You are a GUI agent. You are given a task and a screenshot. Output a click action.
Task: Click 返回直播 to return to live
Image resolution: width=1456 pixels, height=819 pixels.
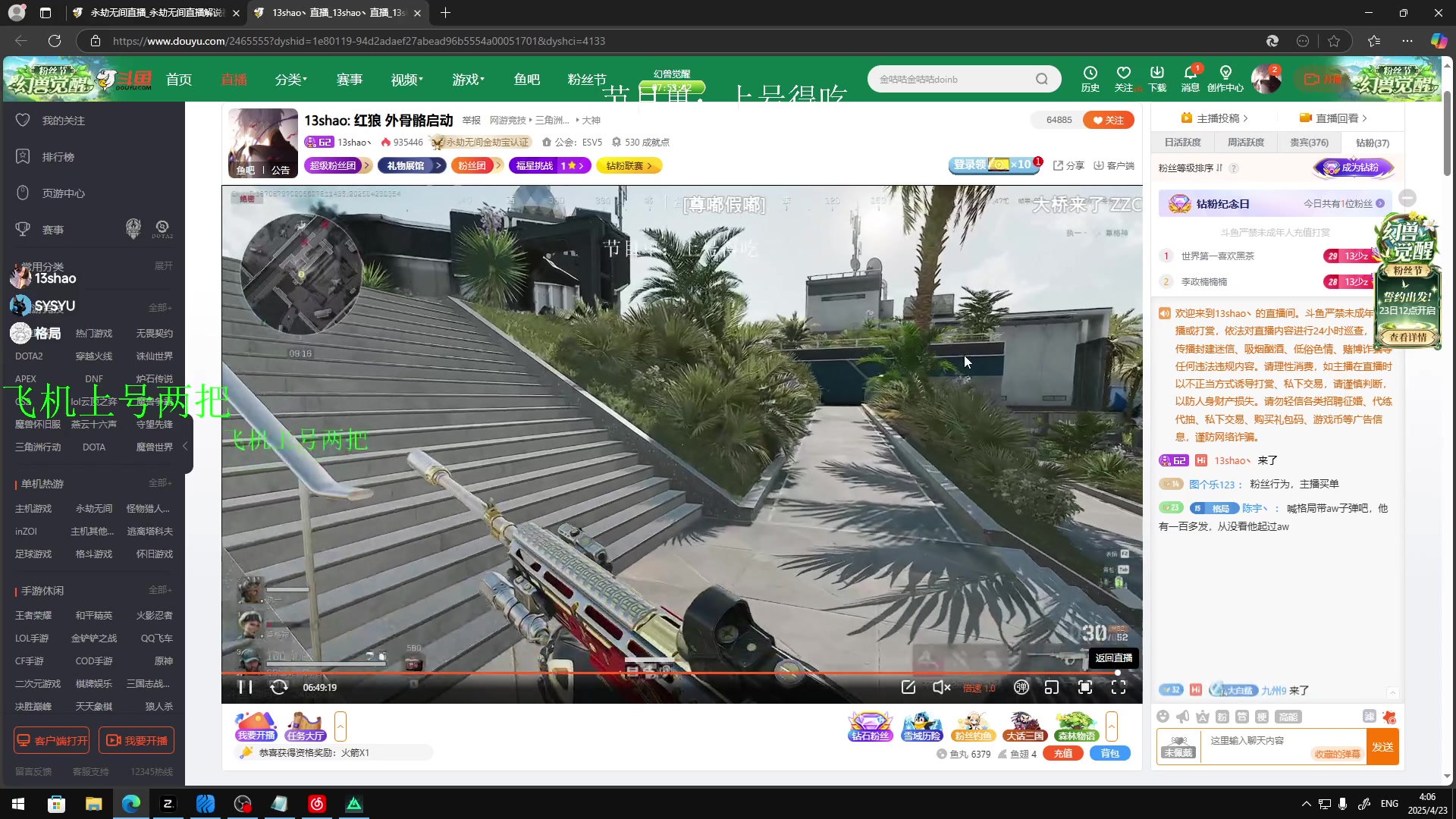point(1114,657)
